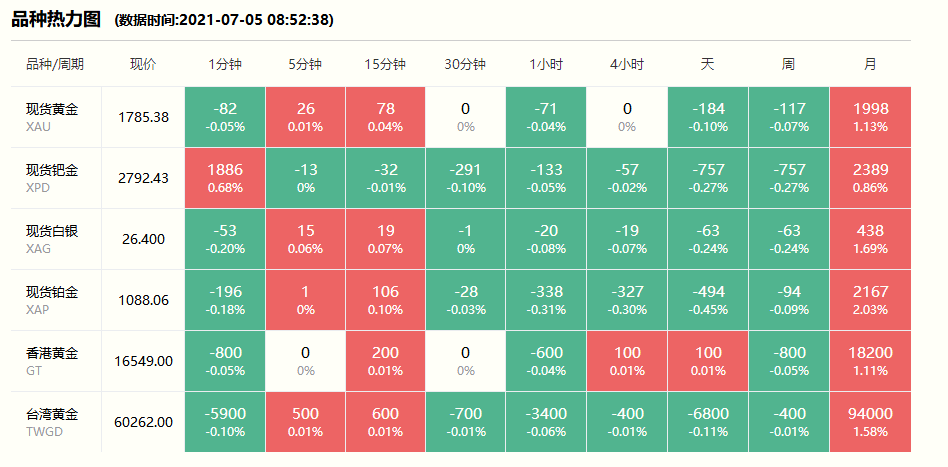Click the red 1886 cell for 现货钯金
Image resolution: width=948 pixels, height=467 pixels.
point(225,177)
